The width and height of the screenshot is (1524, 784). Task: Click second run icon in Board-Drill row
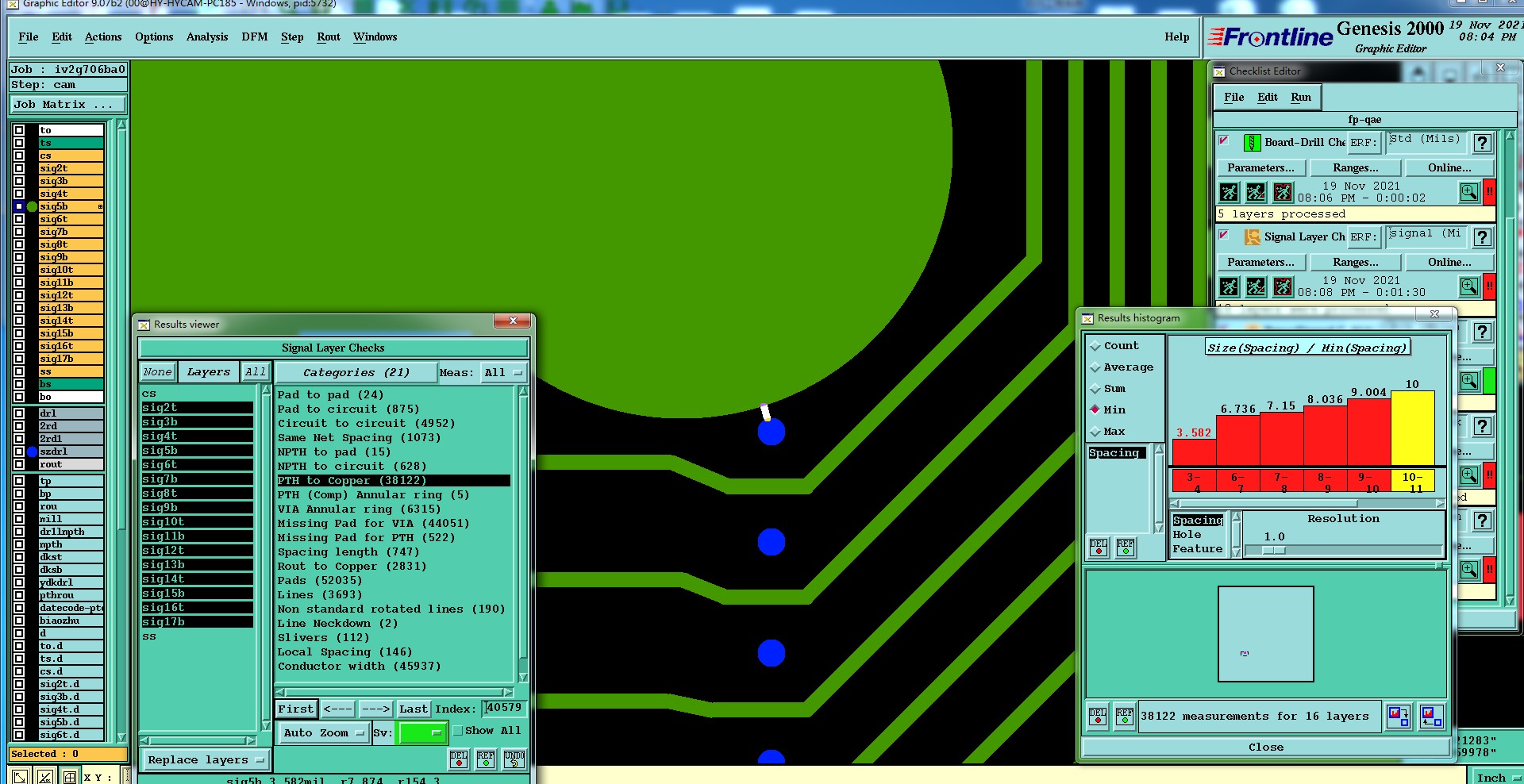pos(1256,192)
